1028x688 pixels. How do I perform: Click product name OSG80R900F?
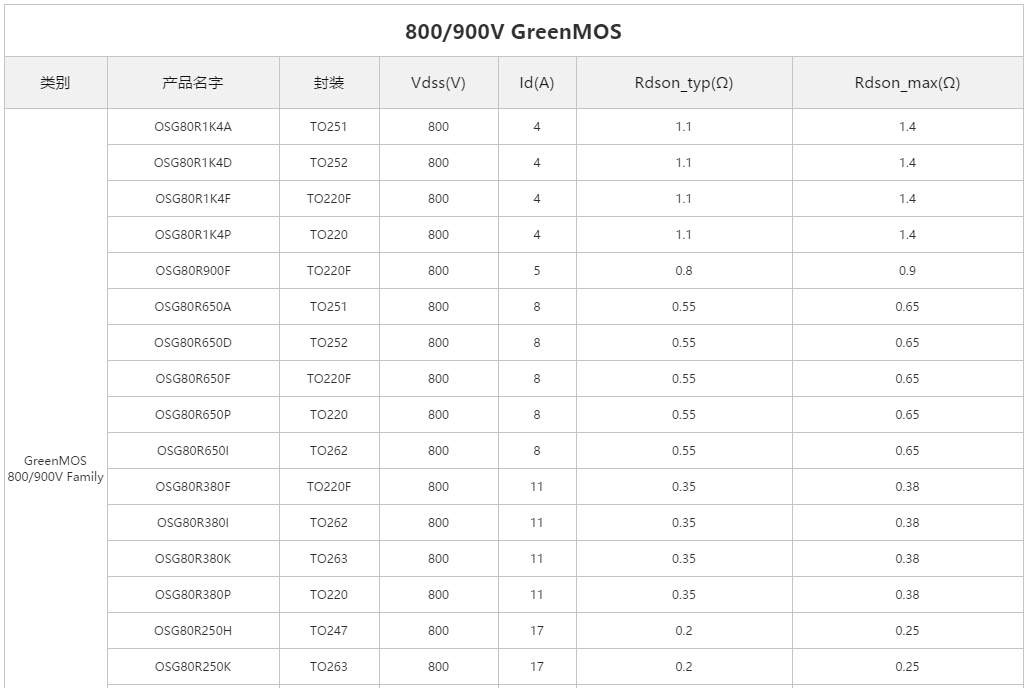pos(193,271)
